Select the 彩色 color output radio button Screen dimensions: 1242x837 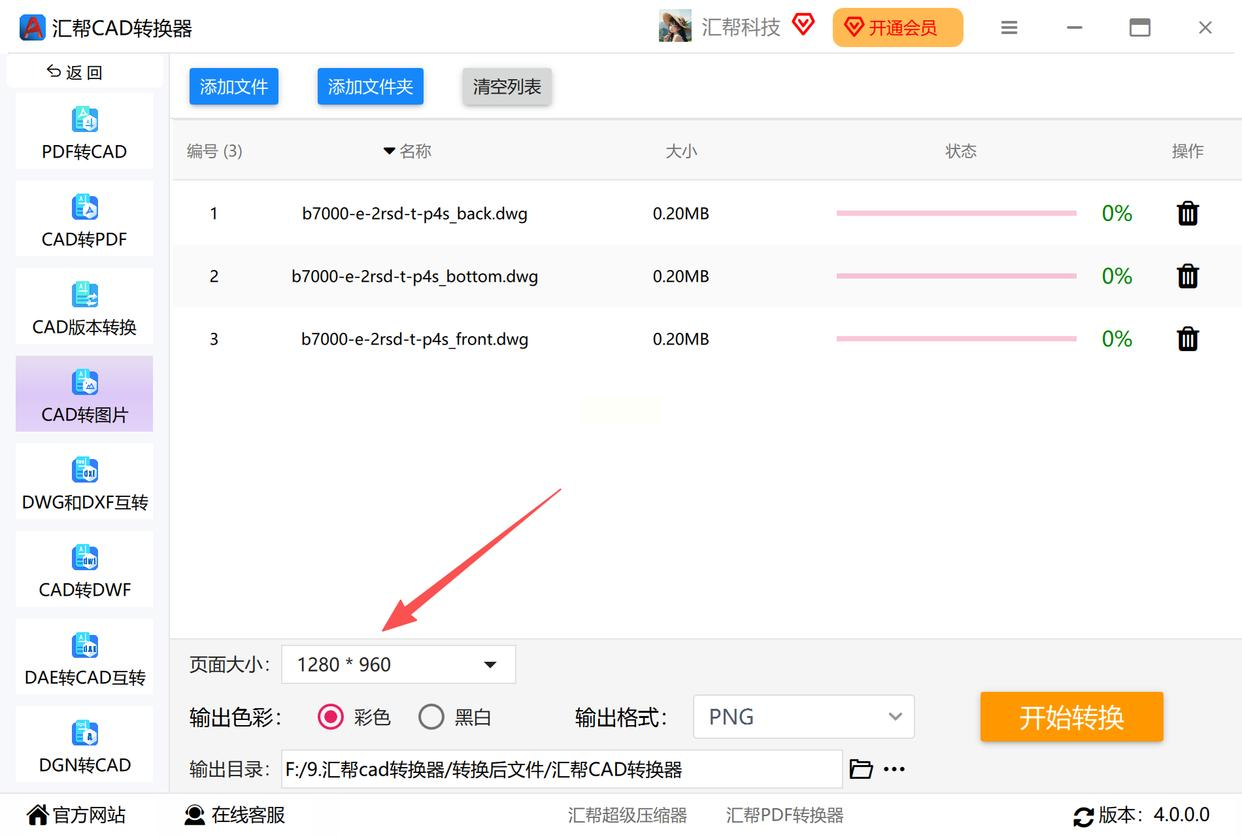coord(330,717)
